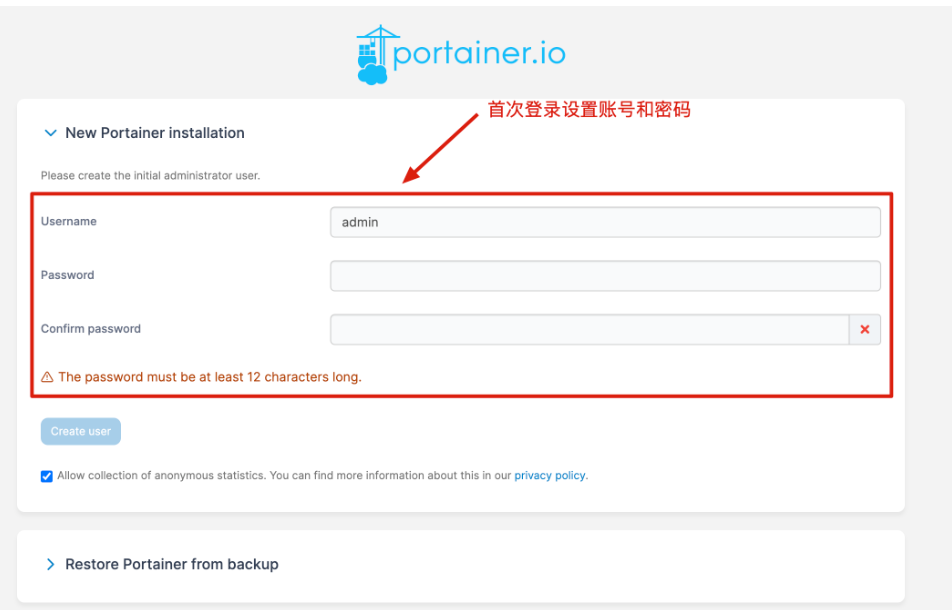Click into the Password input field
Image resolution: width=952 pixels, height=610 pixels.
coord(604,276)
